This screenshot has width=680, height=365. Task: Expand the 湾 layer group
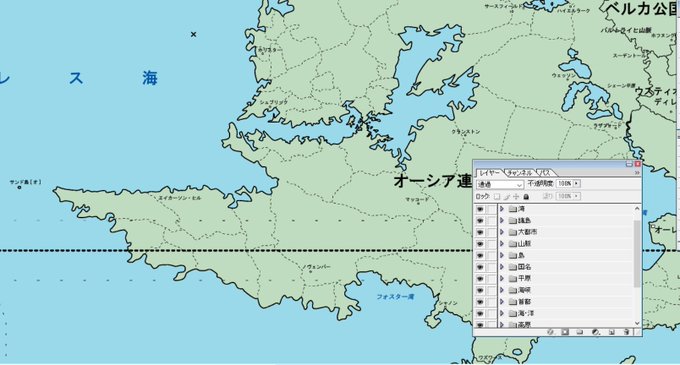(502, 209)
